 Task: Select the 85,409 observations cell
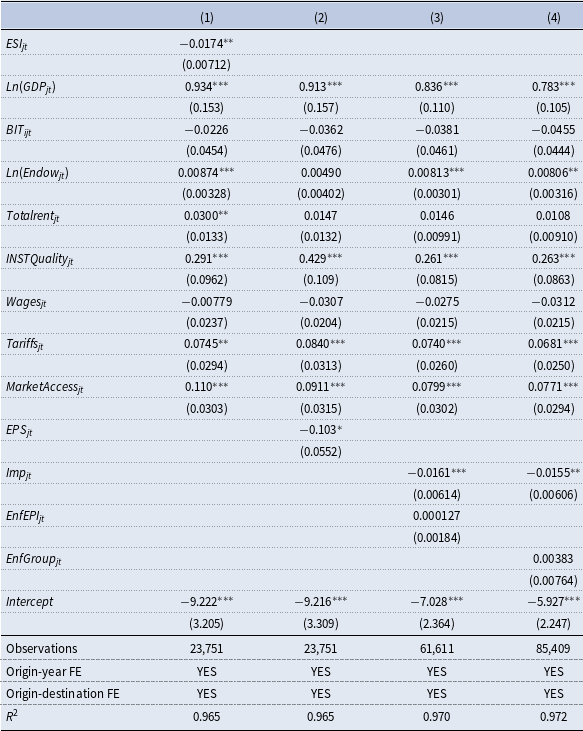[x=553, y=648]
